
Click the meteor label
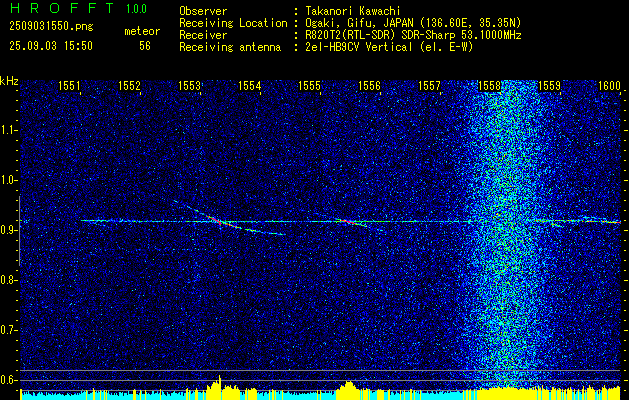[142, 31]
